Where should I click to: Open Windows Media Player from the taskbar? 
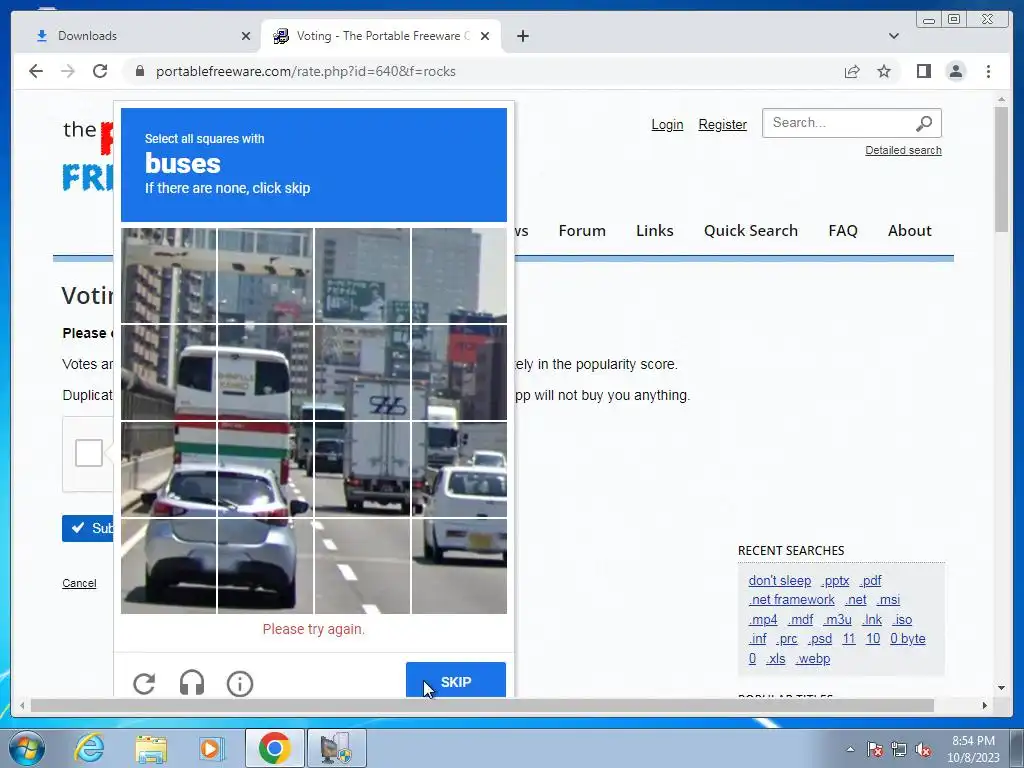[212, 748]
